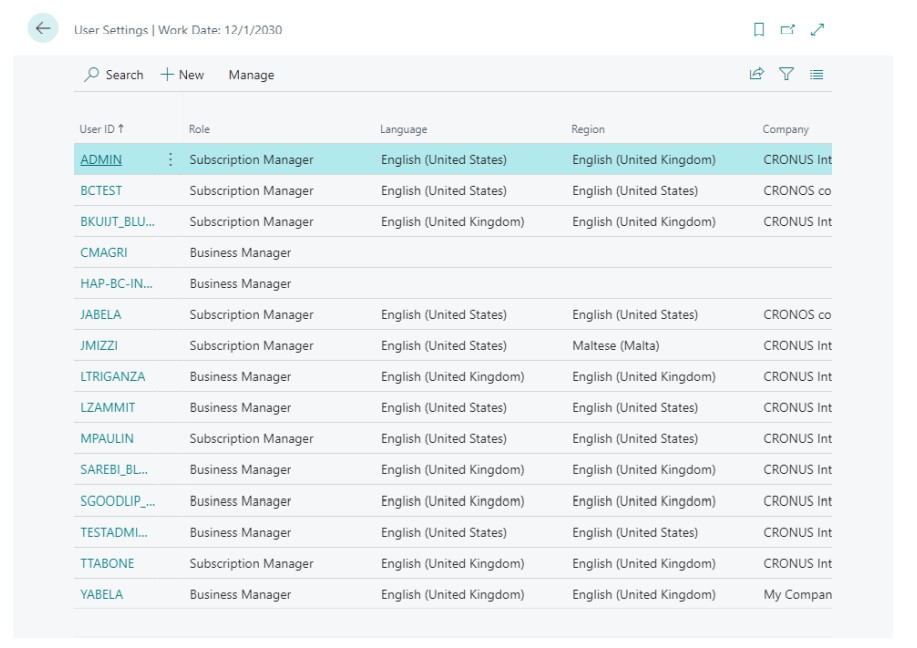Open the YABELA user link
The height and width of the screenshot is (648, 917).
[x=102, y=595]
